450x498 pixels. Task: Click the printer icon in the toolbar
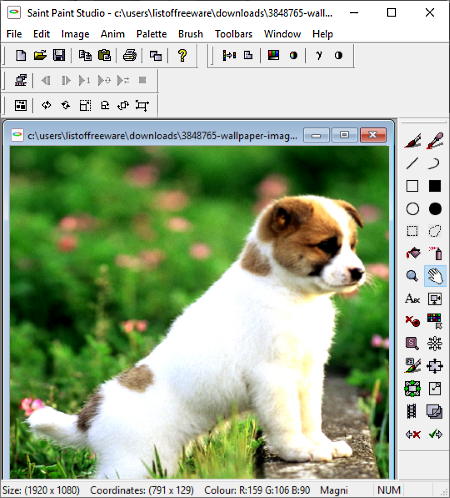tap(129, 55)
